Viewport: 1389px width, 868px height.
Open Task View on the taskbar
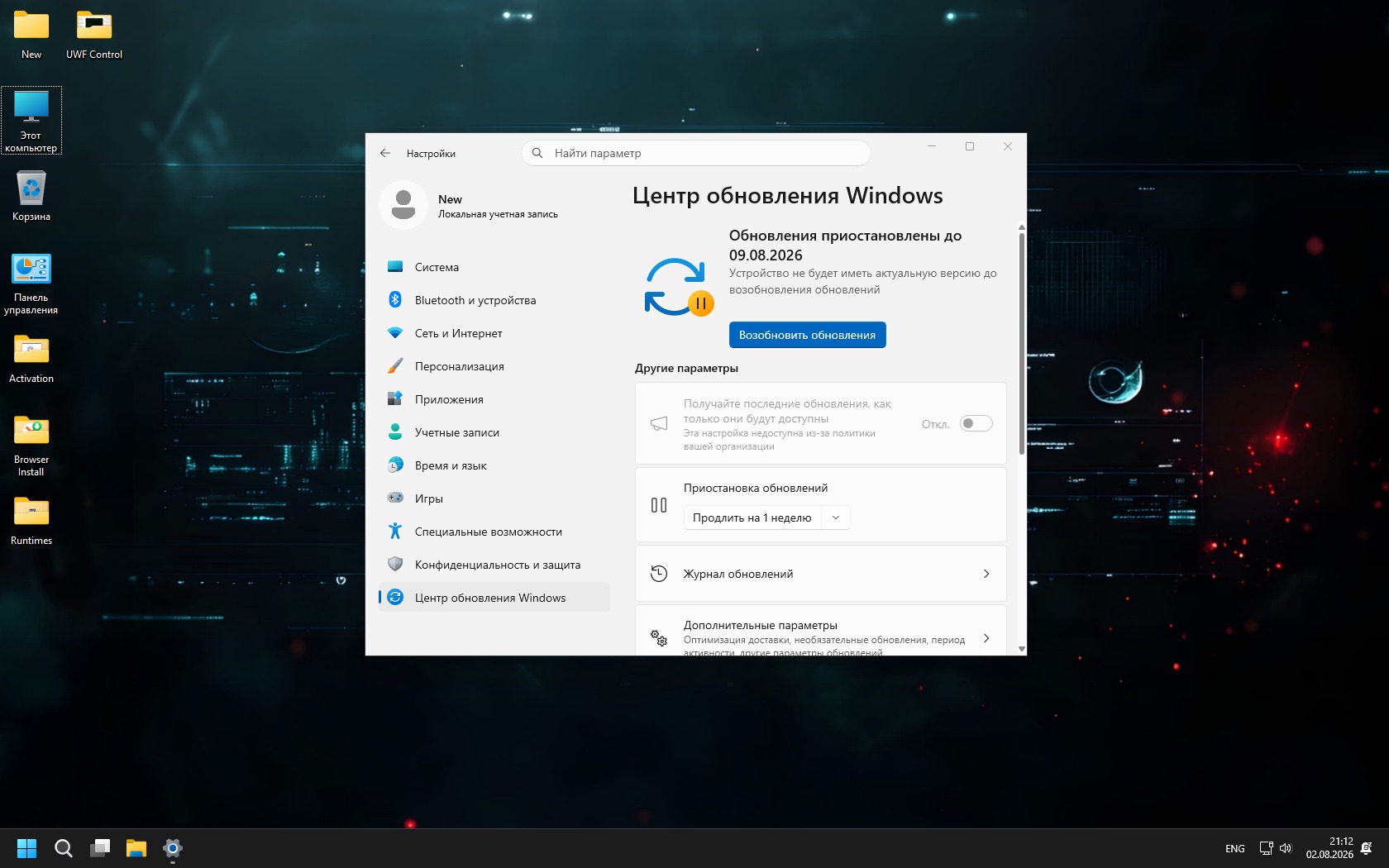click(100, 848)
